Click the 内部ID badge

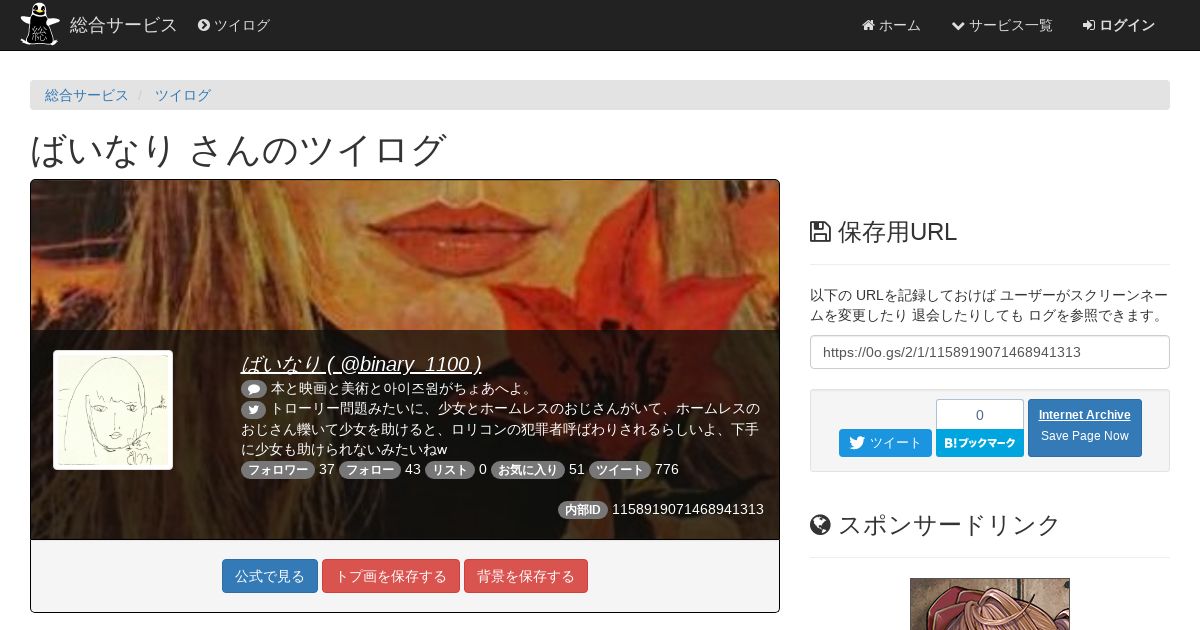[x=583, y=510]
